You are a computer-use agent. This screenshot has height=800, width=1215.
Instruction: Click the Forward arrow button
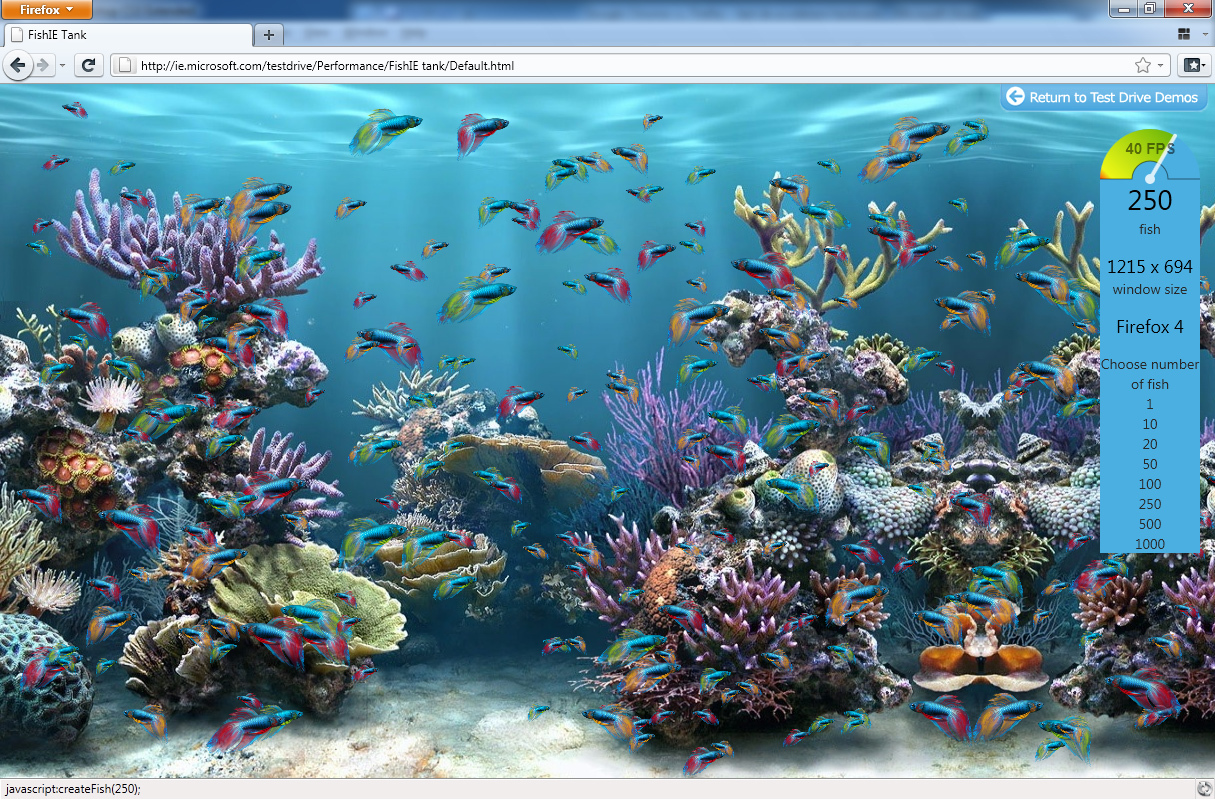[43, 65]
